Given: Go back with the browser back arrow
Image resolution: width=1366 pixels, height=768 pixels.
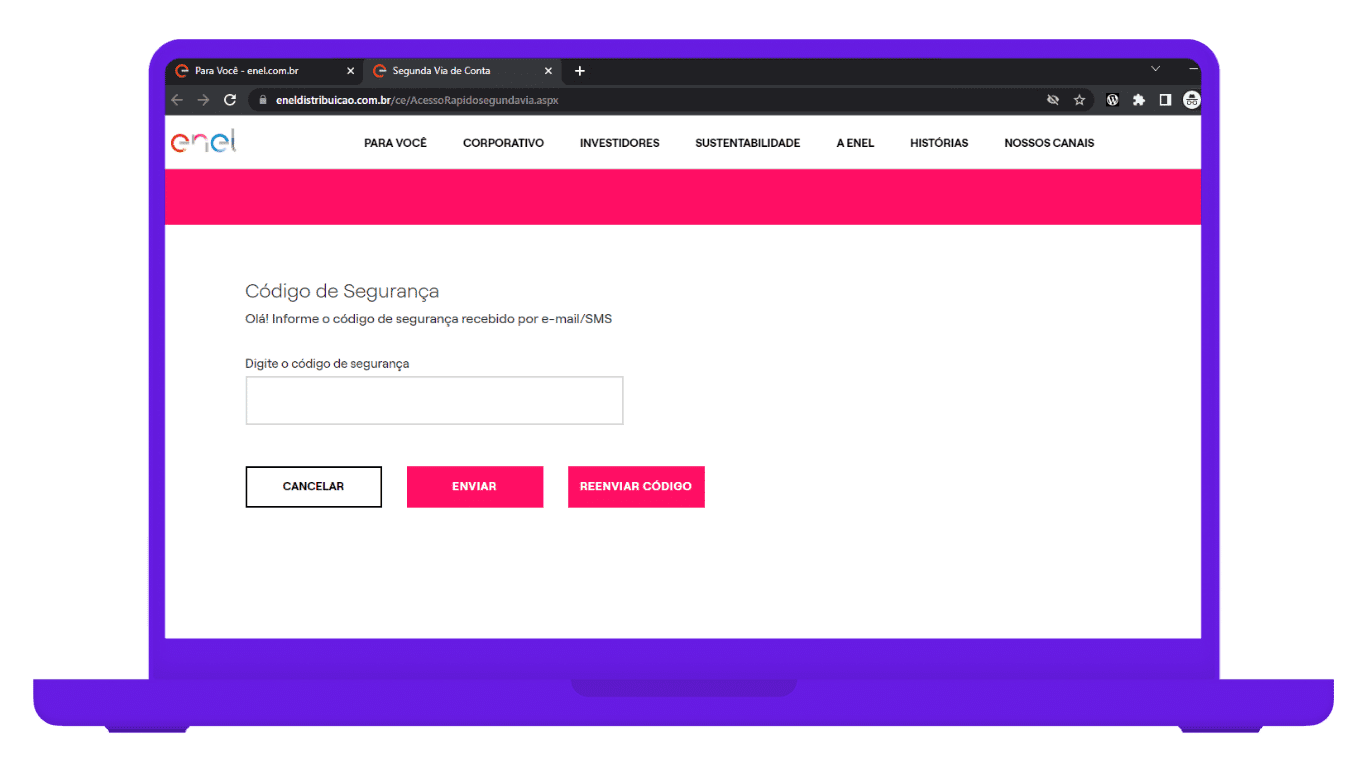Looking at the screenshot, I should click(x=177, y=100).
